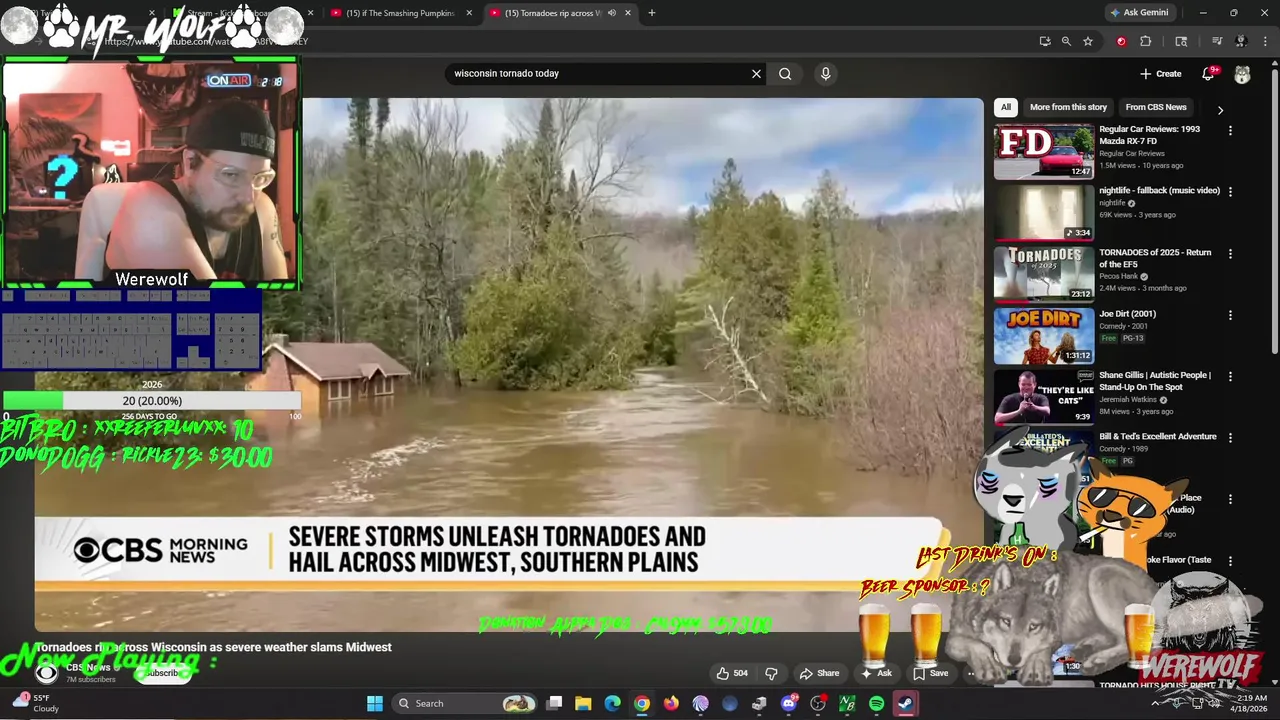Open options menu for Joe Dirt
Screen dimensions: 1280x720
pyautogui.click(x=1230, y=314)
